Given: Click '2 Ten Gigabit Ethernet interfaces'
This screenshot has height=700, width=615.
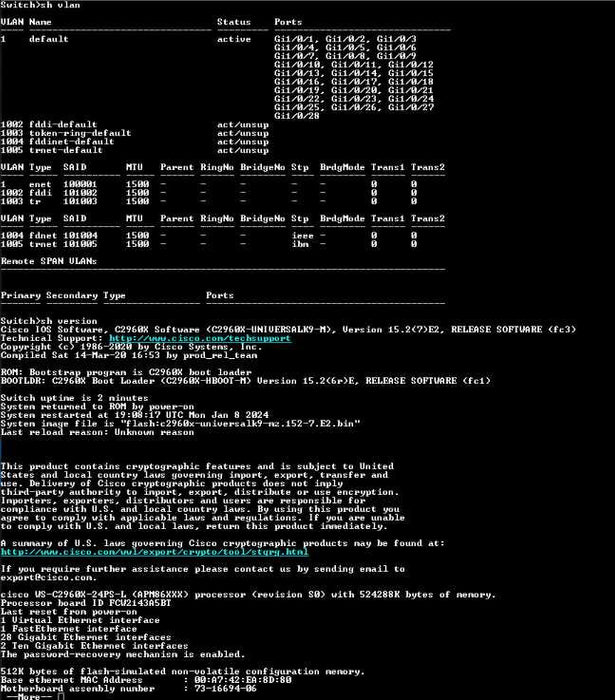Looking at the screenshot, I should 95,646.
